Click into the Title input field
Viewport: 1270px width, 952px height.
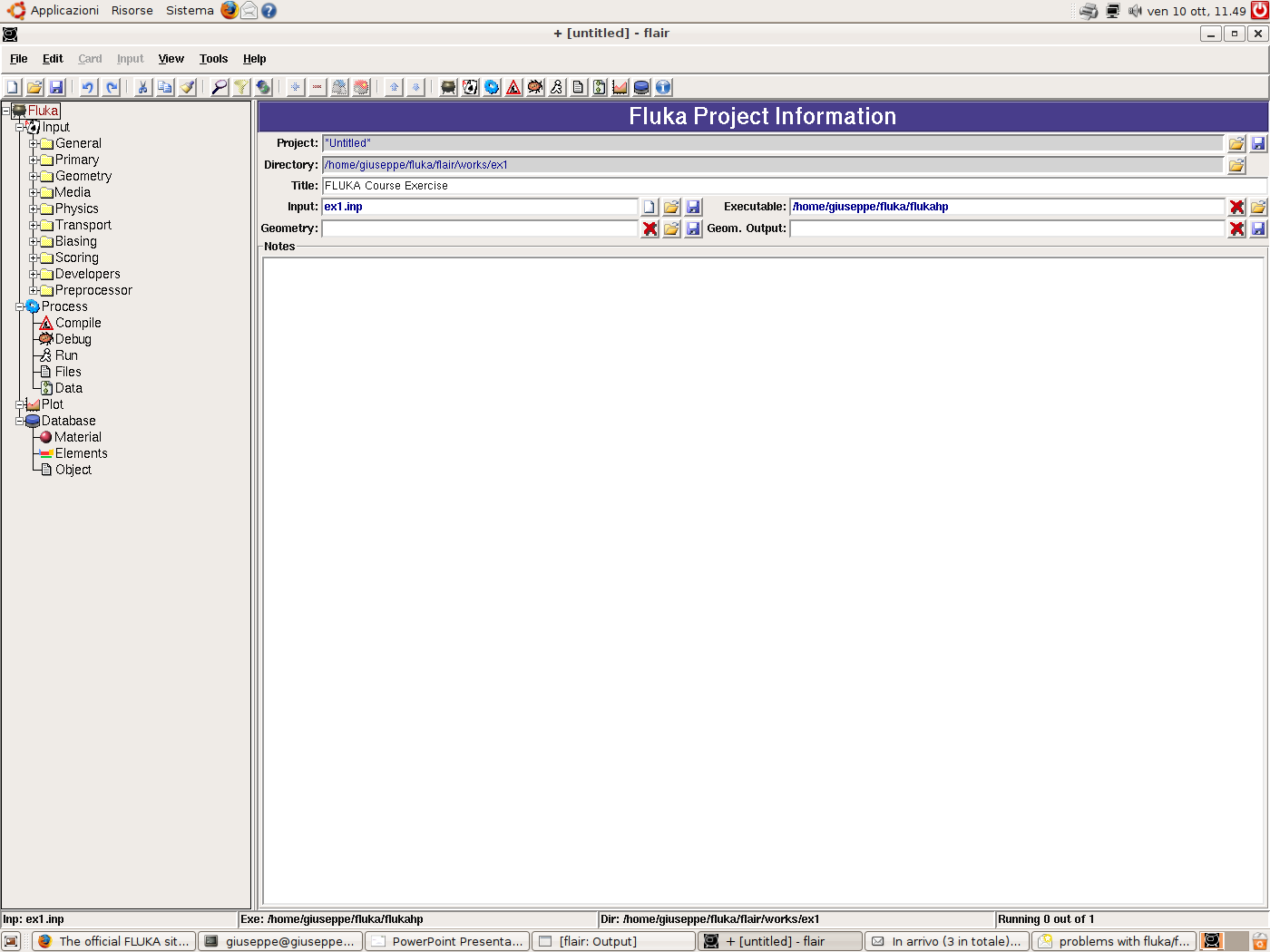pos(794,186)
